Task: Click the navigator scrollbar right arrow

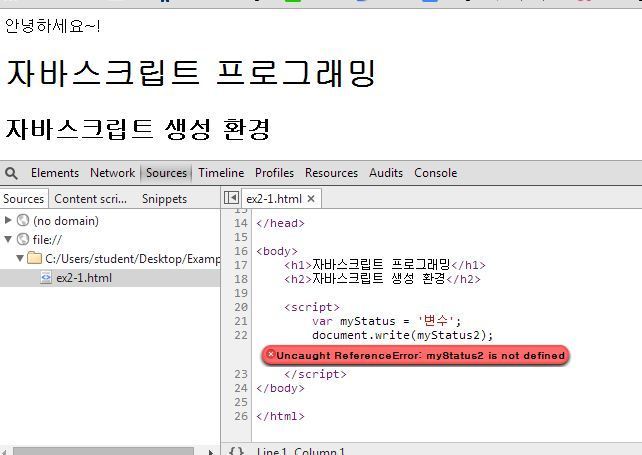Action: (x=210, y=452)
